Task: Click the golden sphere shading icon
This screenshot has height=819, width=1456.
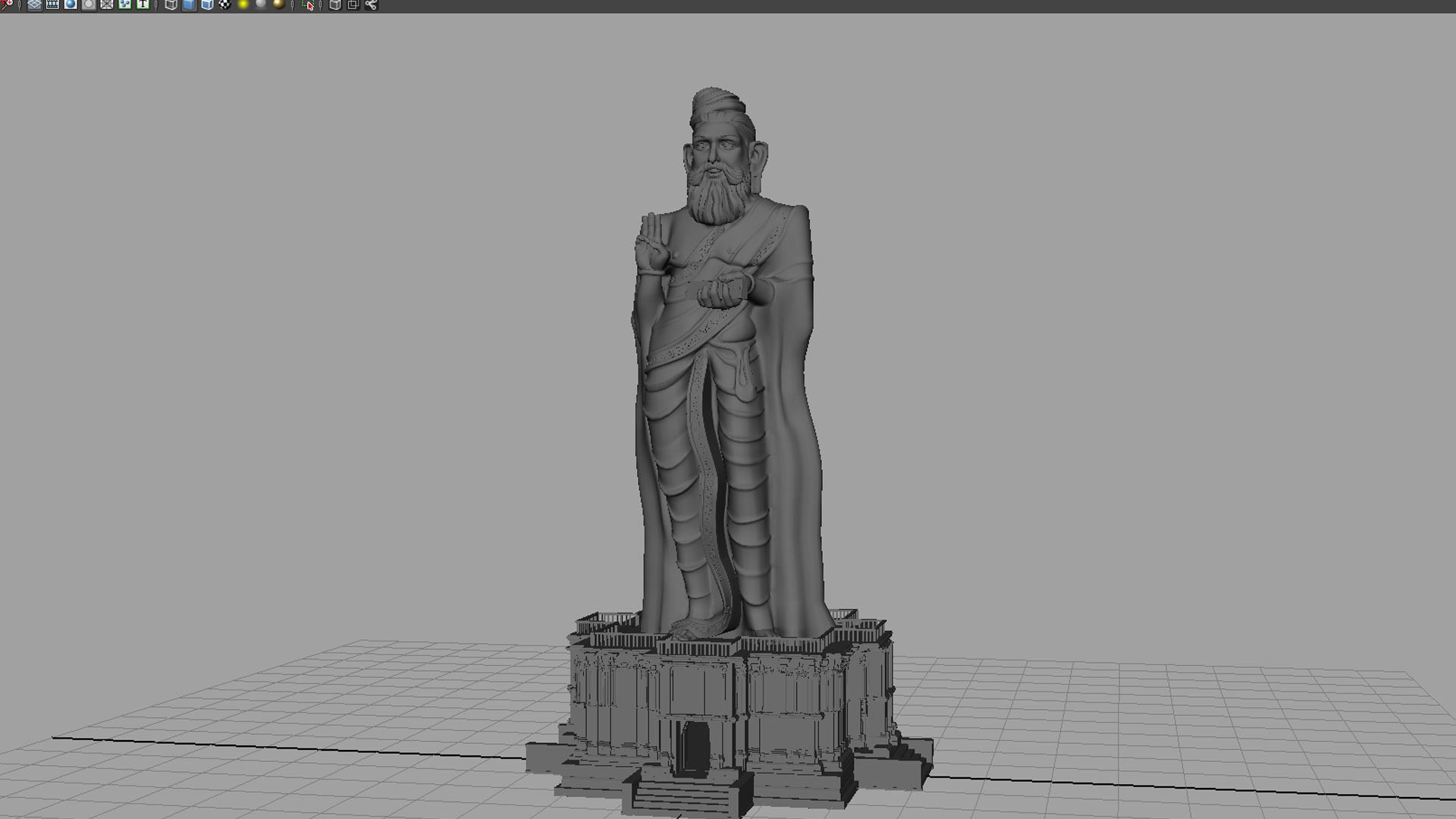Action: point(279,5)
